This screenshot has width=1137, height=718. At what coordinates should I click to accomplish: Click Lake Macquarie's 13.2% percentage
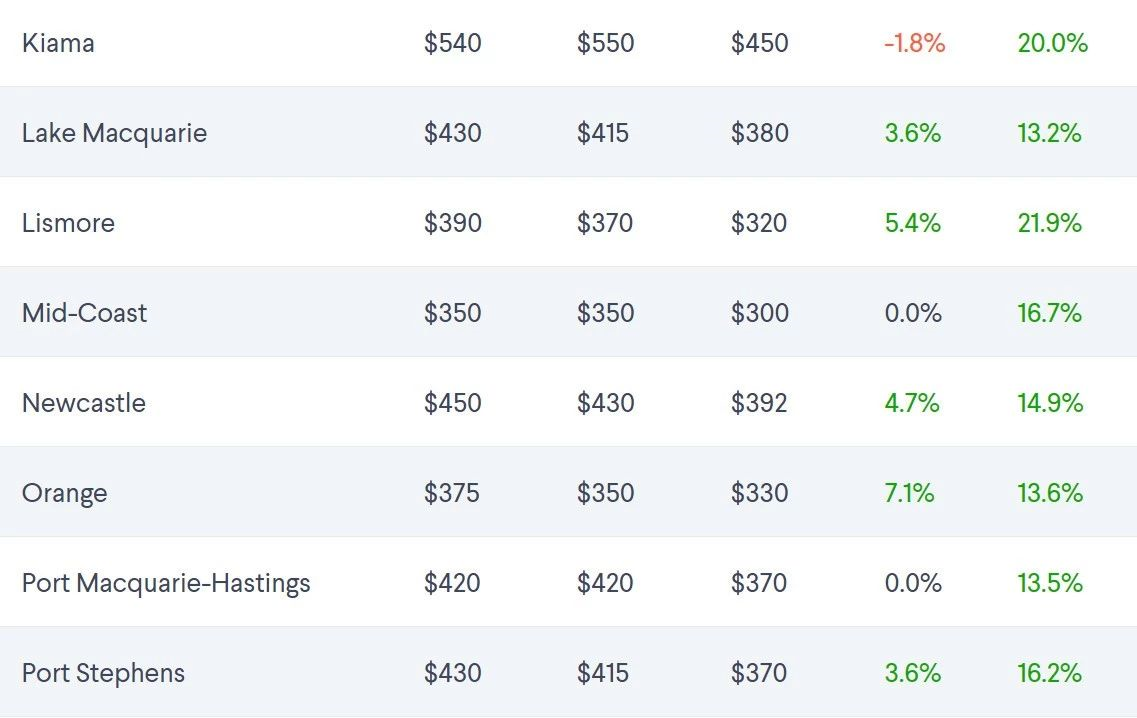(1050, 133)
